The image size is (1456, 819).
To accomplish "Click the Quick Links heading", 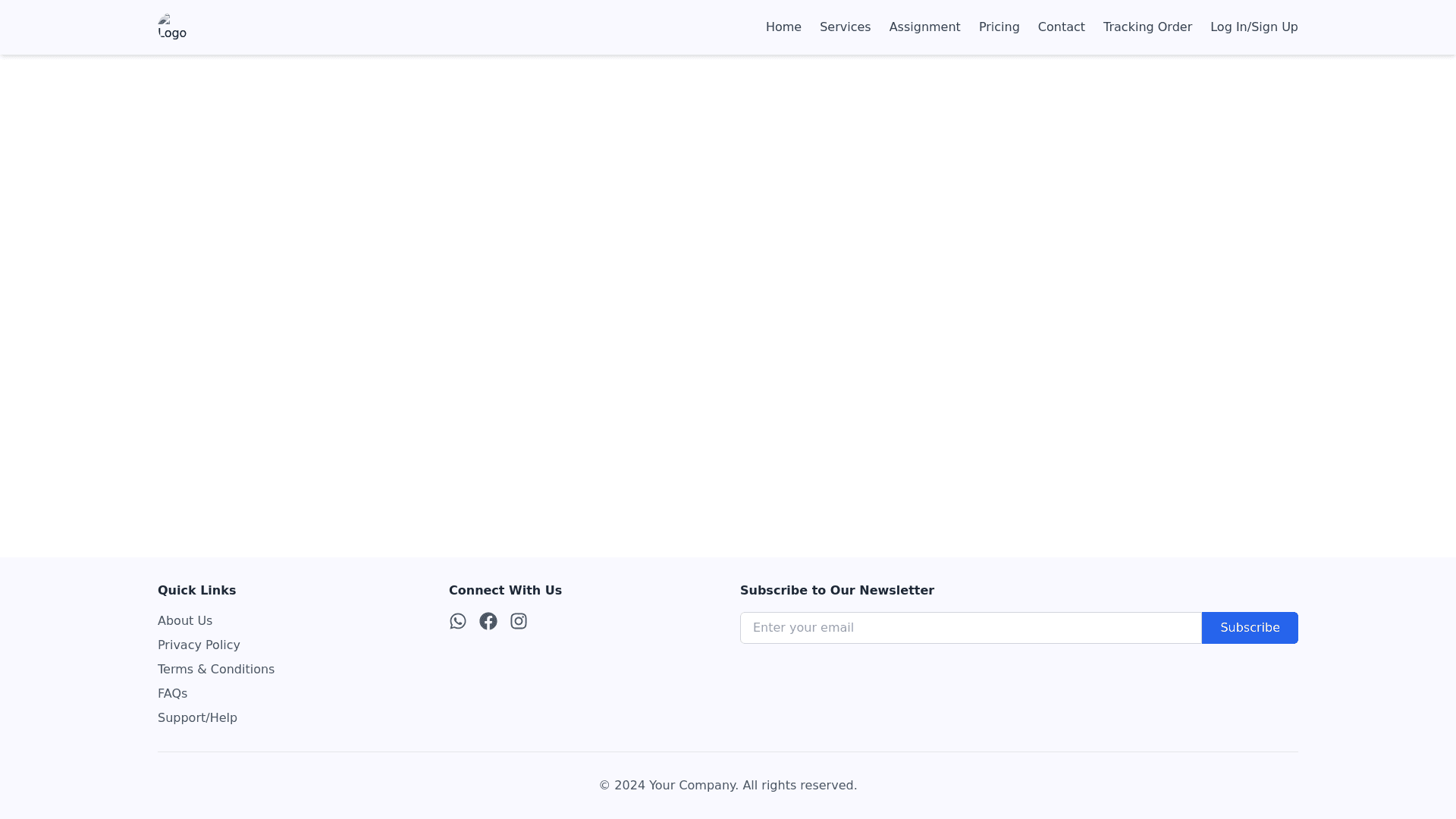I will point(196,591).
